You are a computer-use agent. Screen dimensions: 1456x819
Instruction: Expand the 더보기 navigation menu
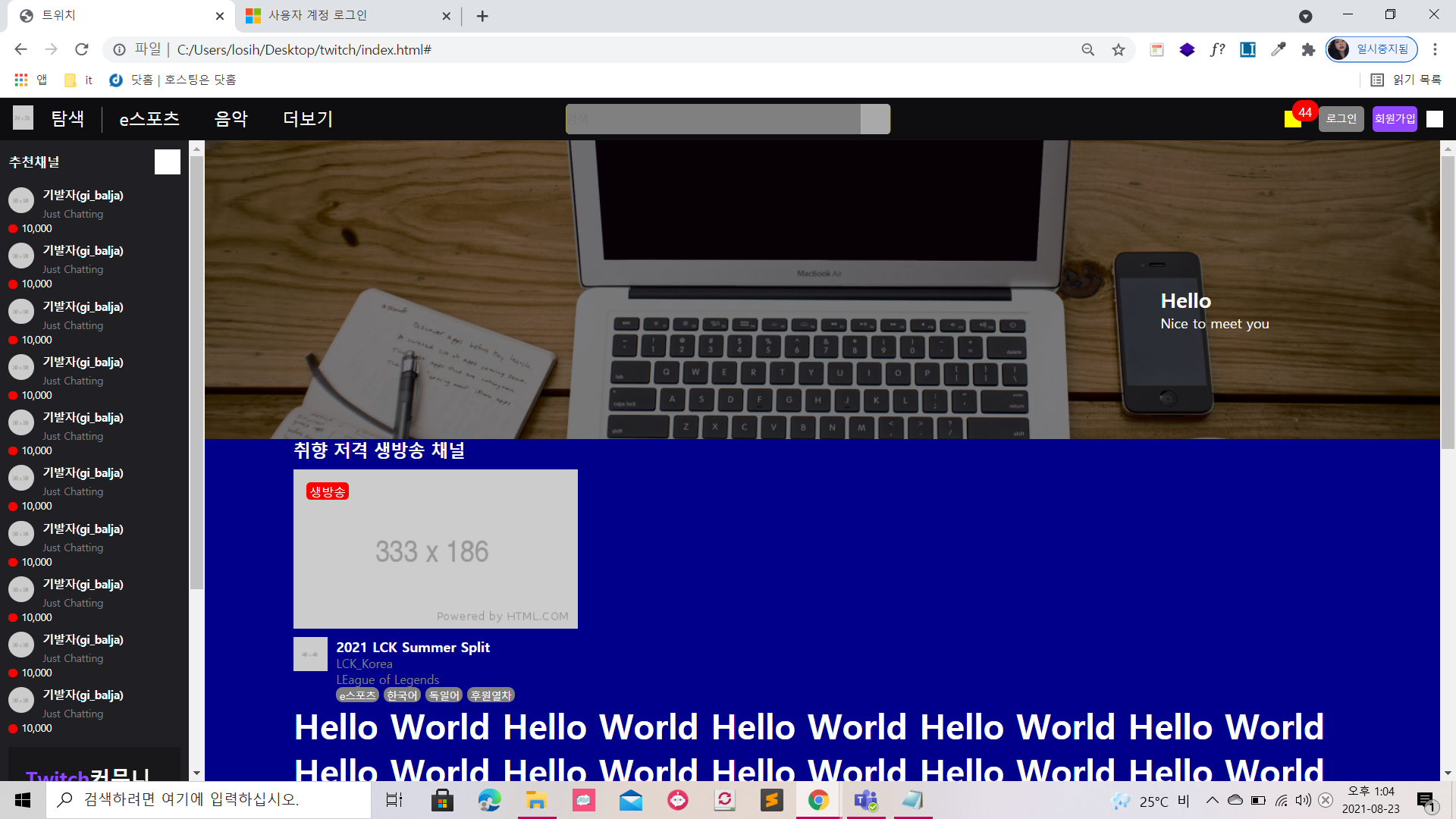click(307, 119)
